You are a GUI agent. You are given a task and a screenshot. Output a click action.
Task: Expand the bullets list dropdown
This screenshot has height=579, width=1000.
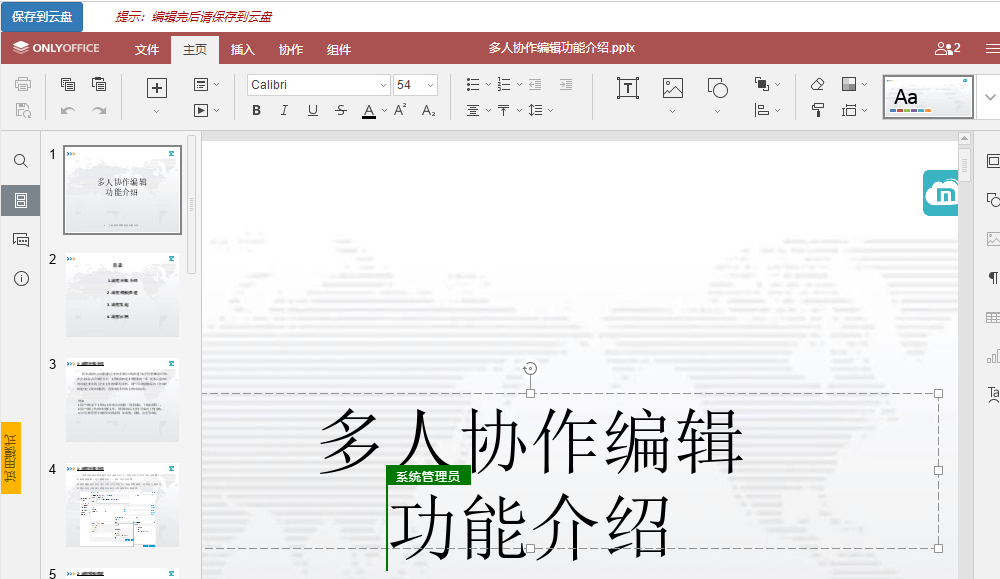(489, 84)
